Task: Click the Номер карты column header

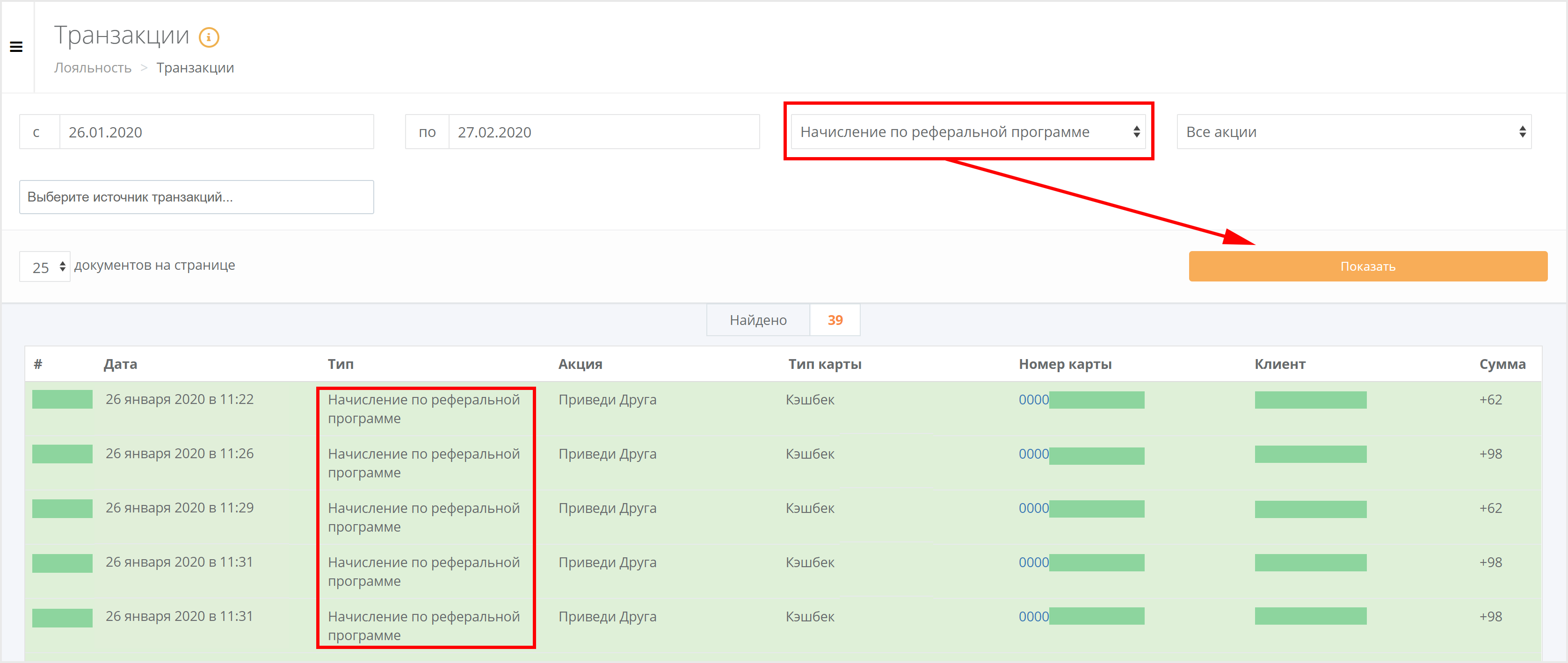Action: tap(1065, 364)
